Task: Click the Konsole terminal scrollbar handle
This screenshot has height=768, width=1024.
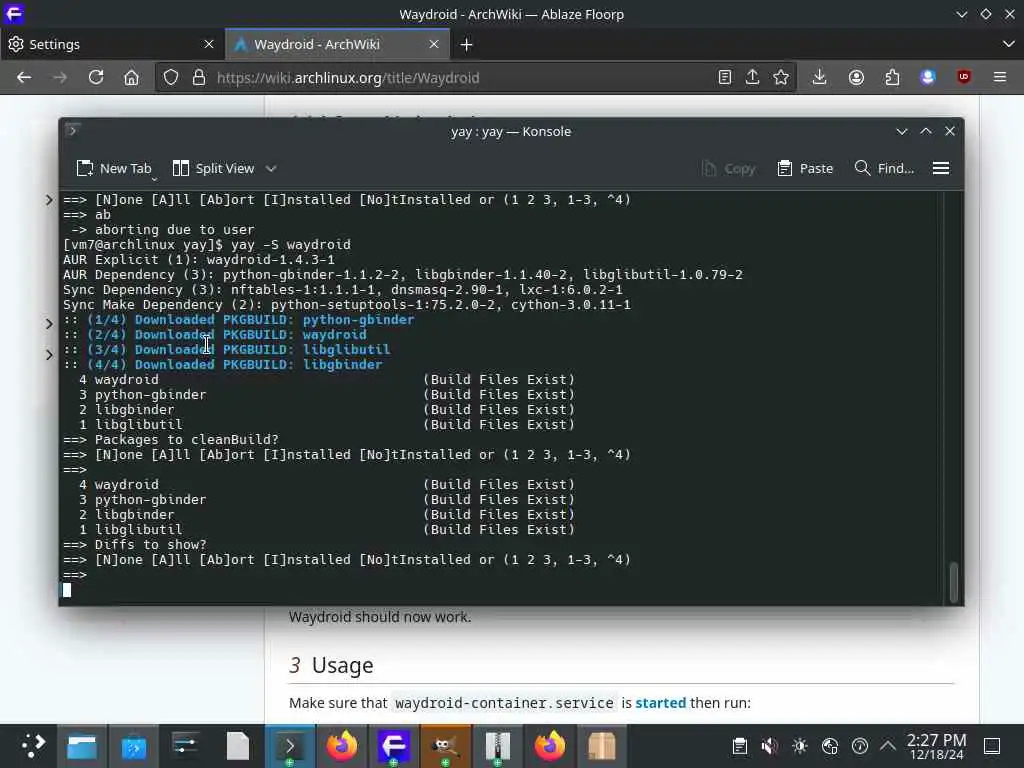Action: [x=953, y=582]
